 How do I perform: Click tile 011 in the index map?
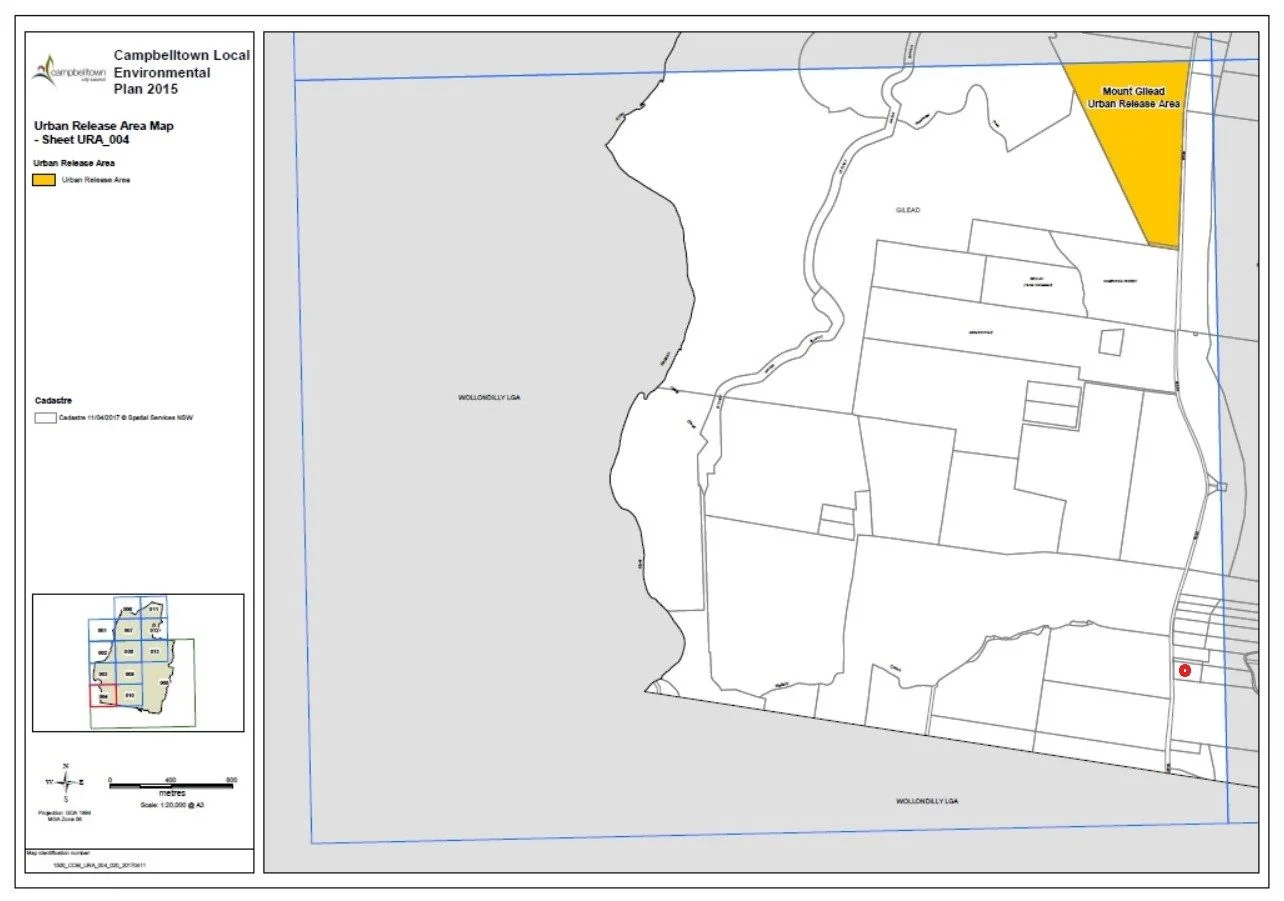(154, 608)
